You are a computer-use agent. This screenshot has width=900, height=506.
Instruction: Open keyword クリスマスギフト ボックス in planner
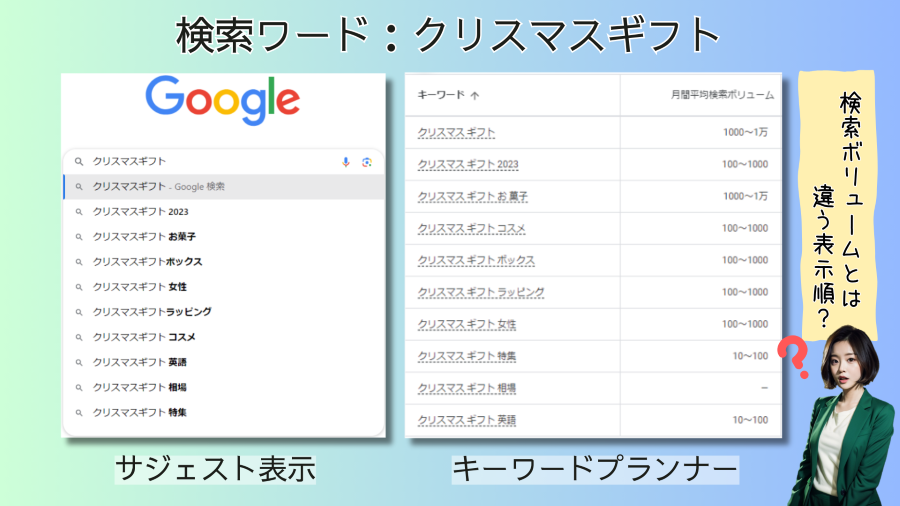pos(476,260)
